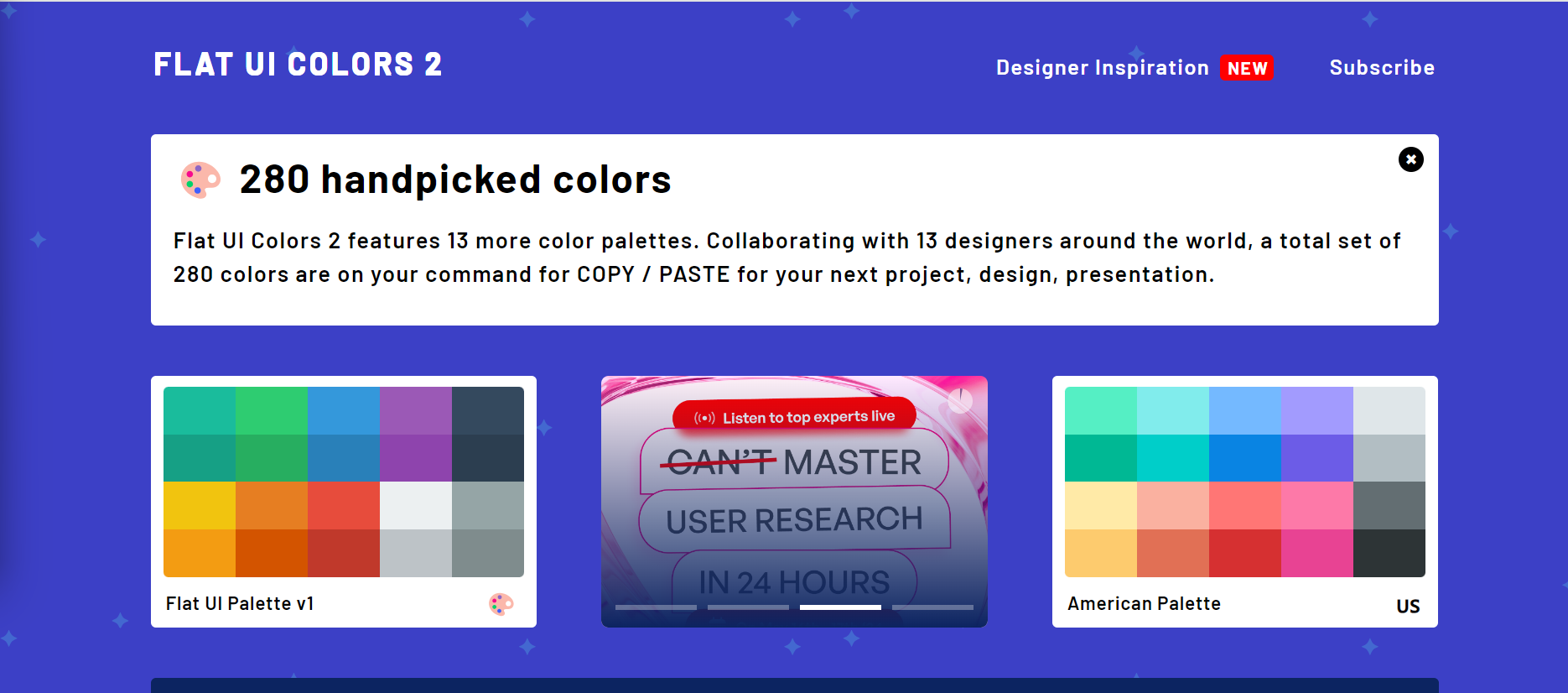The width and height of the screenshot is (1568, 693).
Task: Click the Listen to top experts live pill
Action: (794, 416)
